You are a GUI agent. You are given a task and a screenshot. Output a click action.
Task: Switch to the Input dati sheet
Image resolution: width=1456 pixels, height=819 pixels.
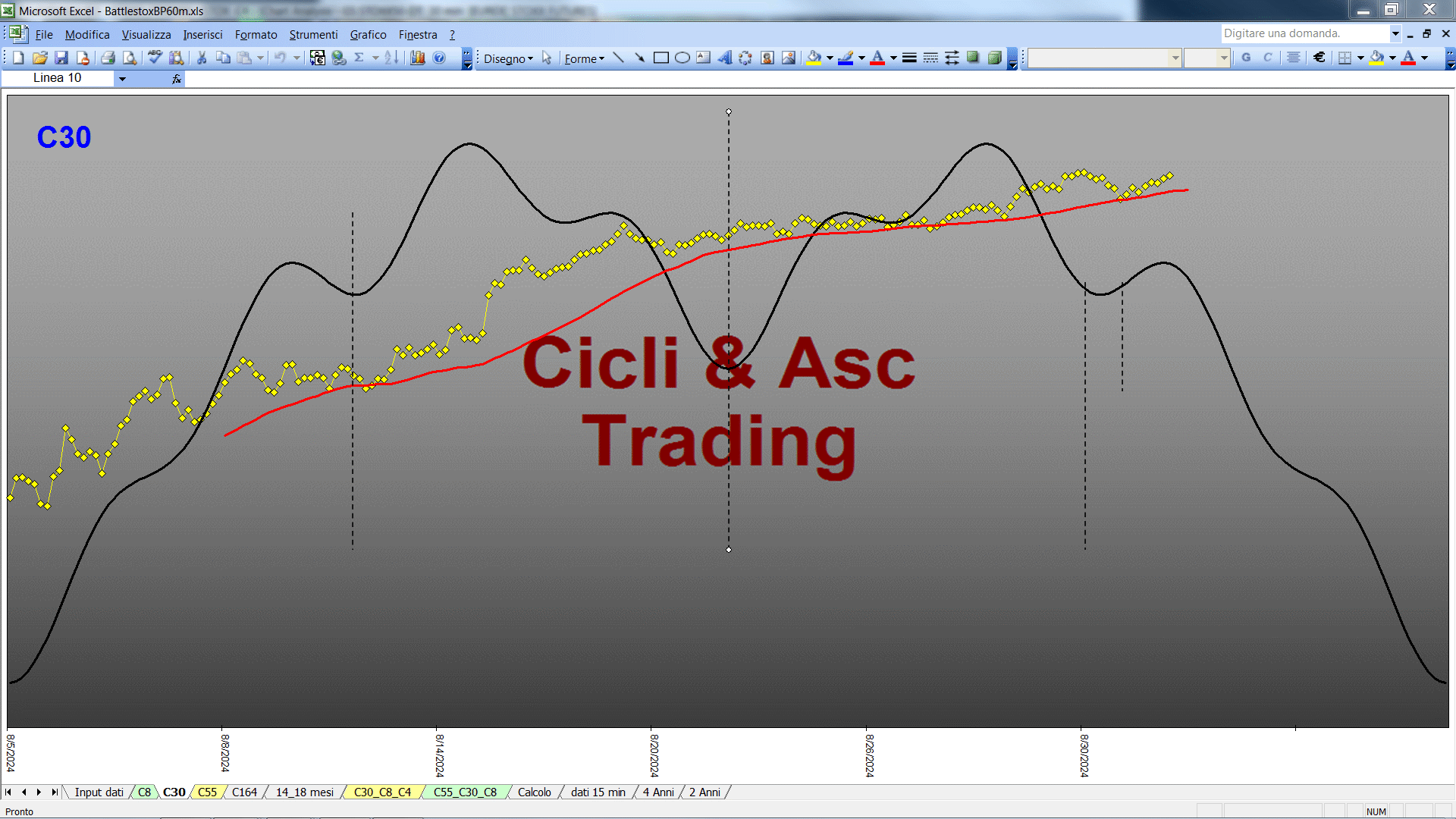click(99, 792)
